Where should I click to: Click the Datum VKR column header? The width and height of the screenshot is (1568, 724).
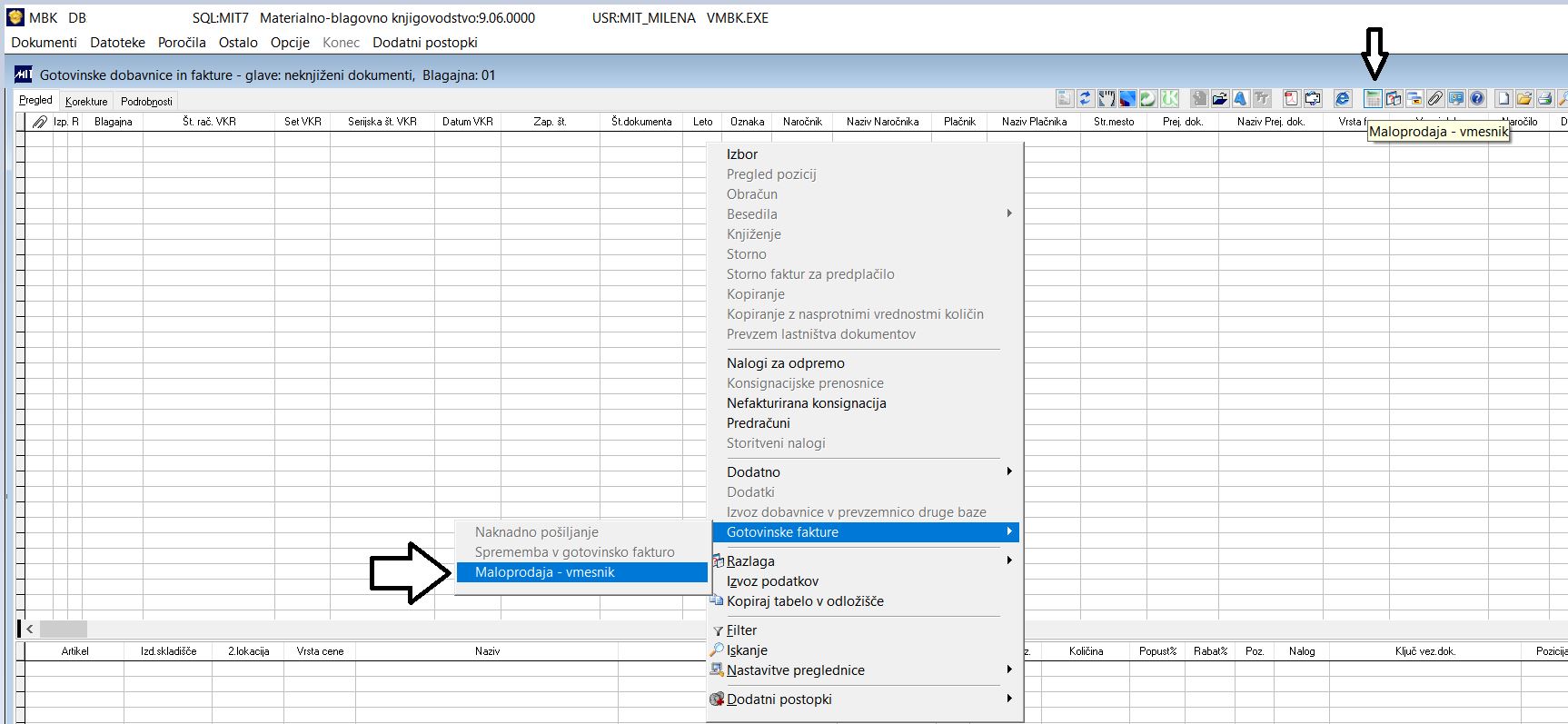[468, 121]
